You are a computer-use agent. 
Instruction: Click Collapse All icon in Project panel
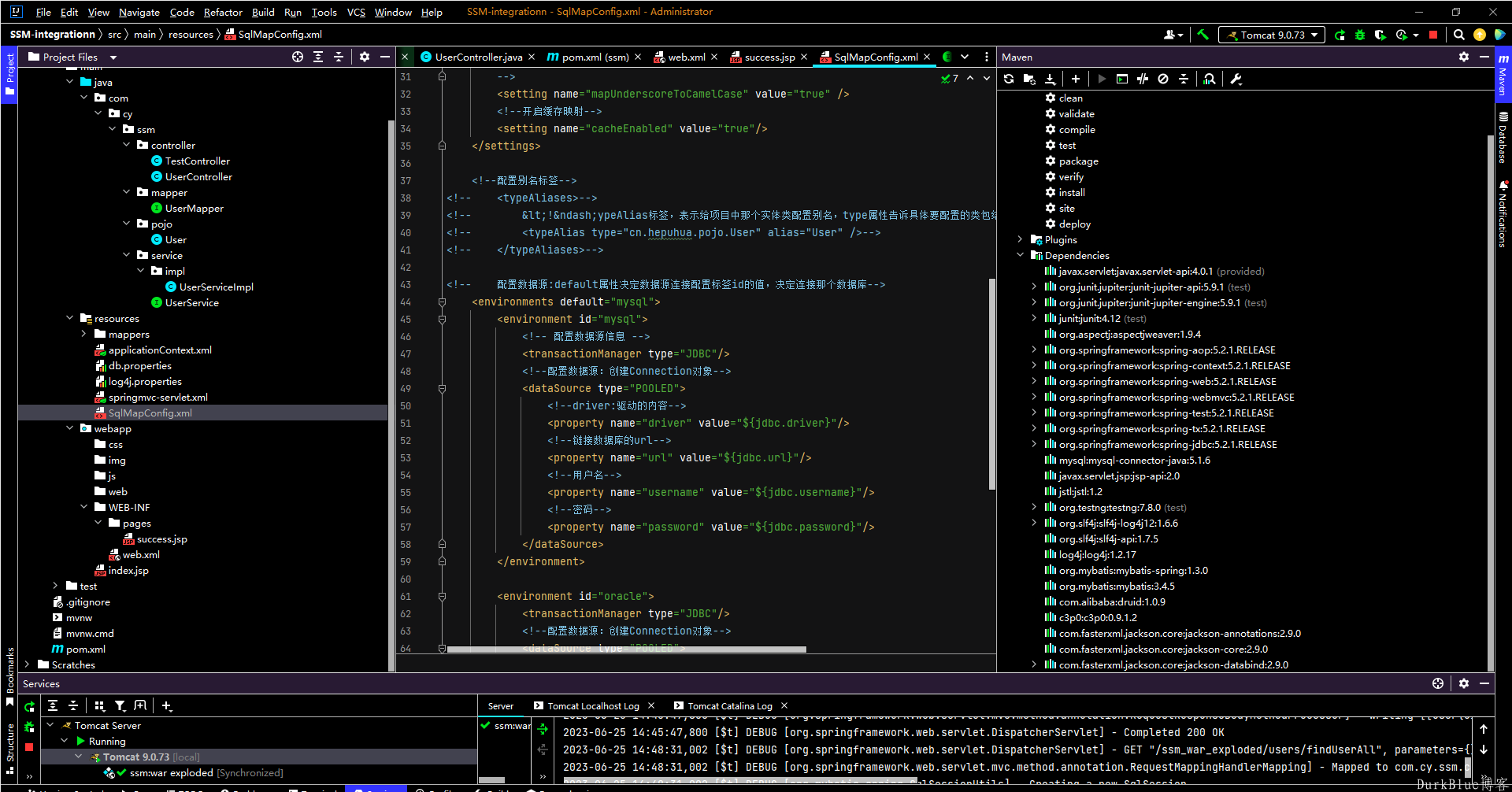click(339, 57)
